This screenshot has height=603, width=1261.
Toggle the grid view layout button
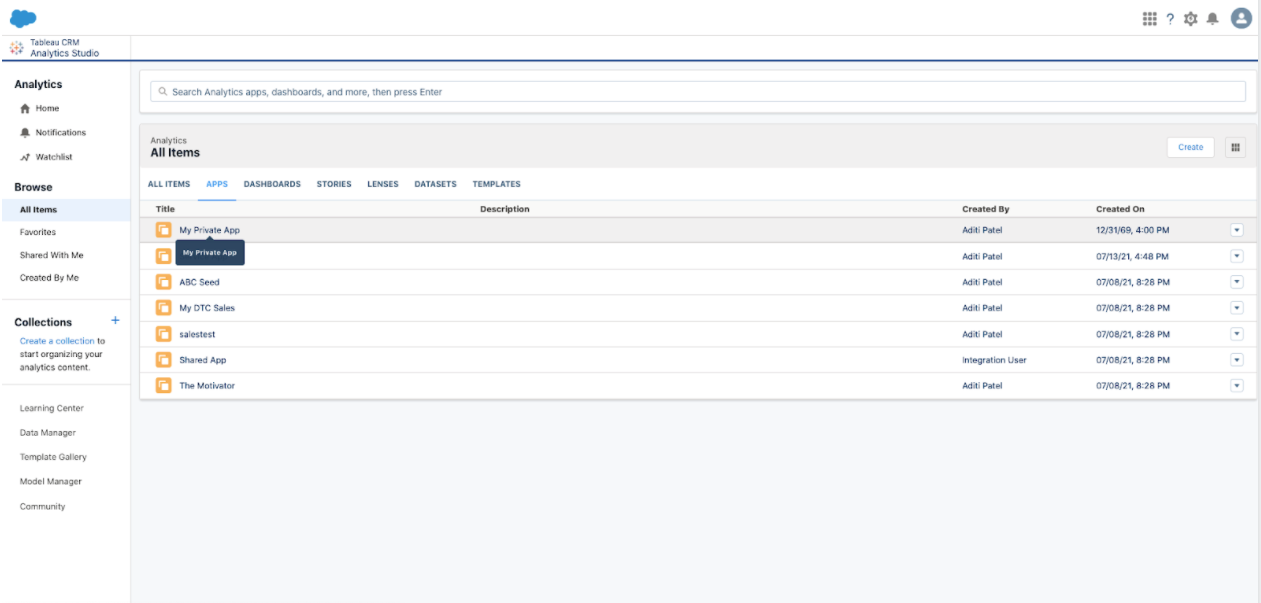click(x=1236, y=147)
